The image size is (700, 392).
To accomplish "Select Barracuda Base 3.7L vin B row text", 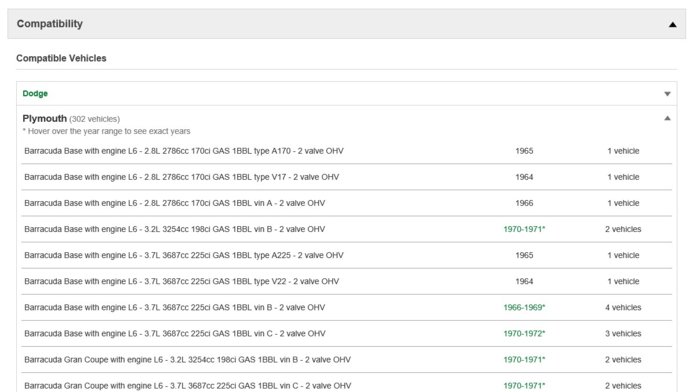I will (x=175, y=307).
